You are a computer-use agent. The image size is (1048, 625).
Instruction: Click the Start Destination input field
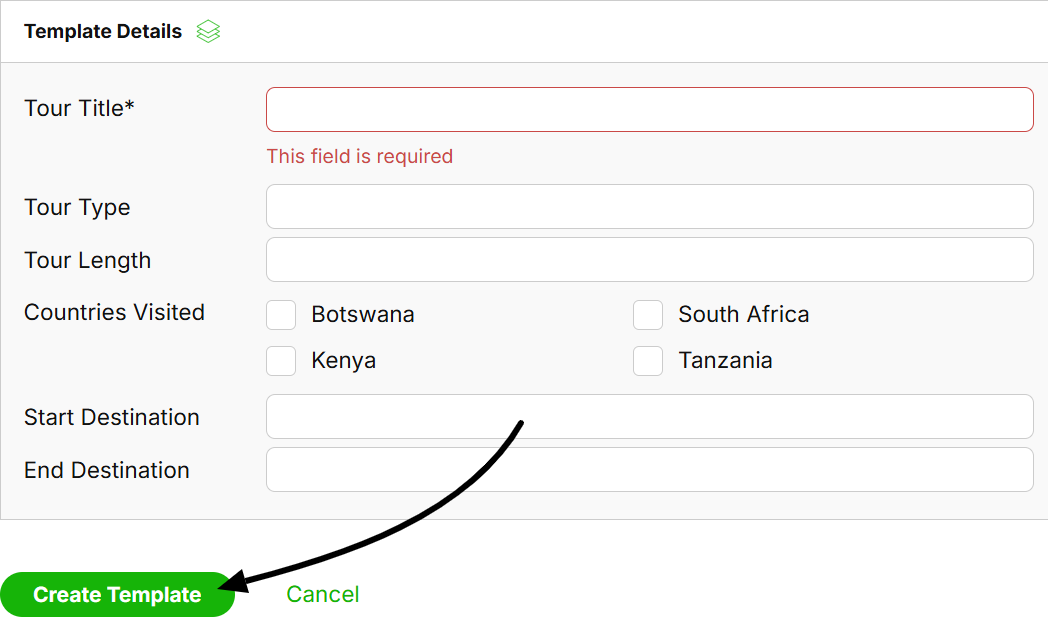point(649,416)
